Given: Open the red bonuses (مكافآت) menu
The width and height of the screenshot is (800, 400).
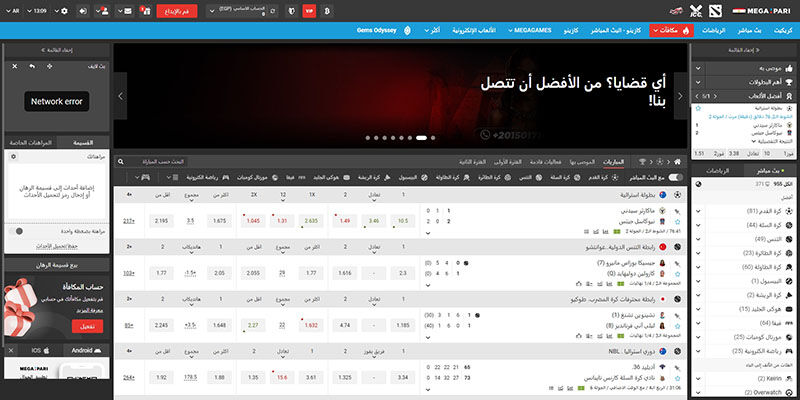Looking at the screenshot, I should tap(671, 31).
